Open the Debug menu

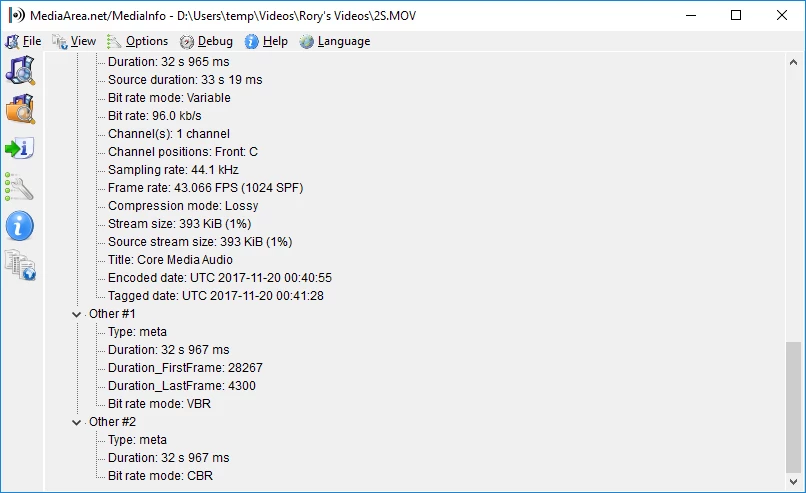(x=206, y=41)
